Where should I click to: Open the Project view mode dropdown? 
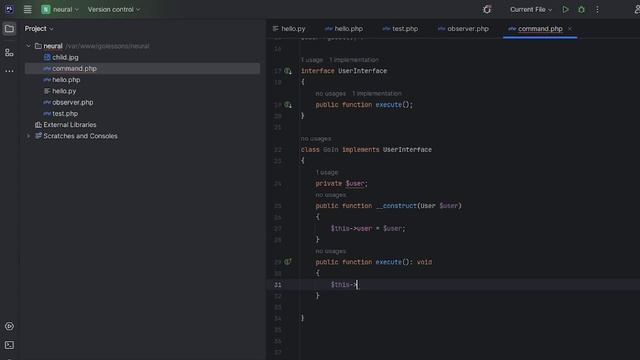(x=39, y=29)
